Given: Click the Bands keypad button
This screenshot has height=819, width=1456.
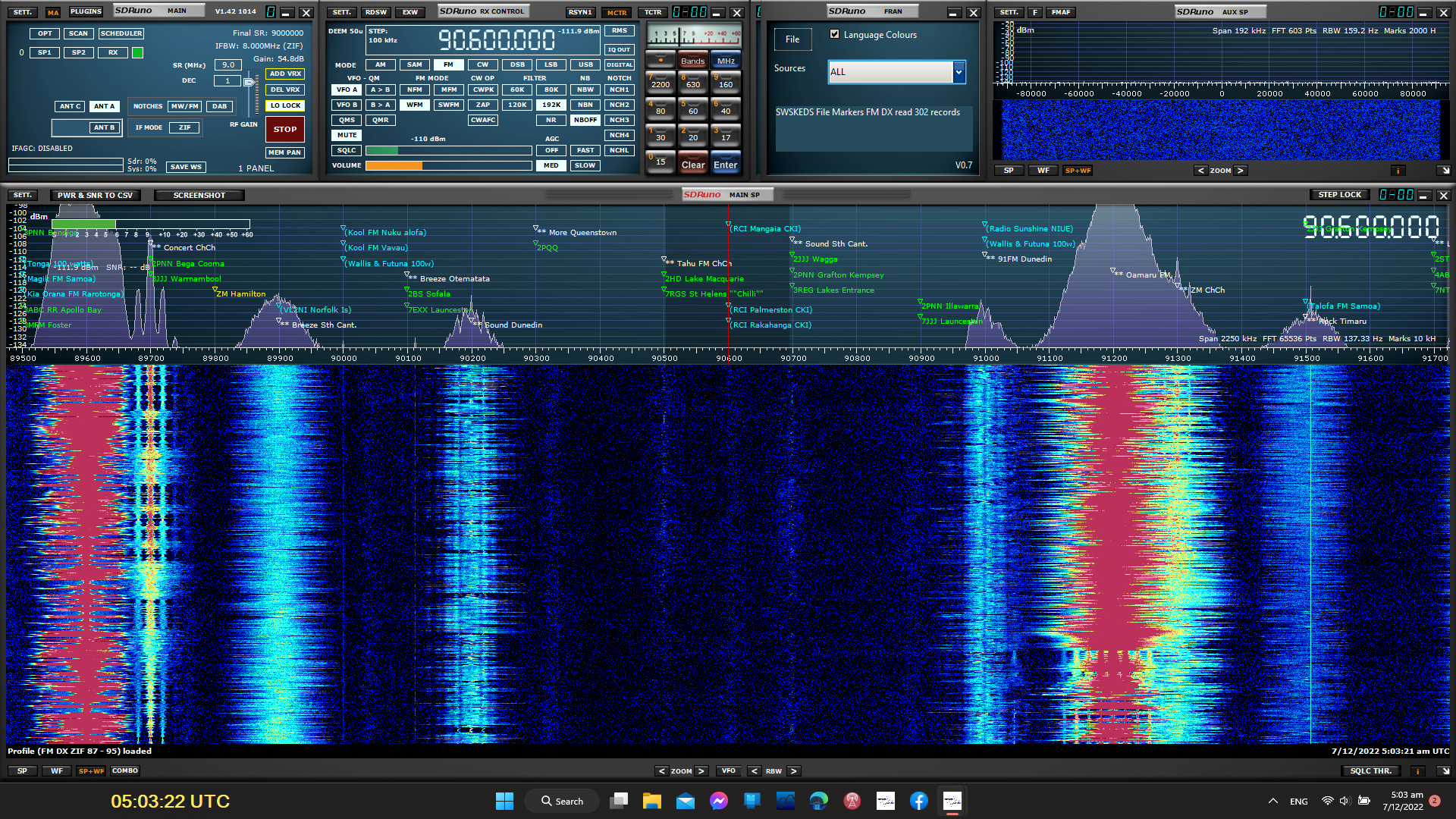Looking at the screenshot, I should coord(692,61).
